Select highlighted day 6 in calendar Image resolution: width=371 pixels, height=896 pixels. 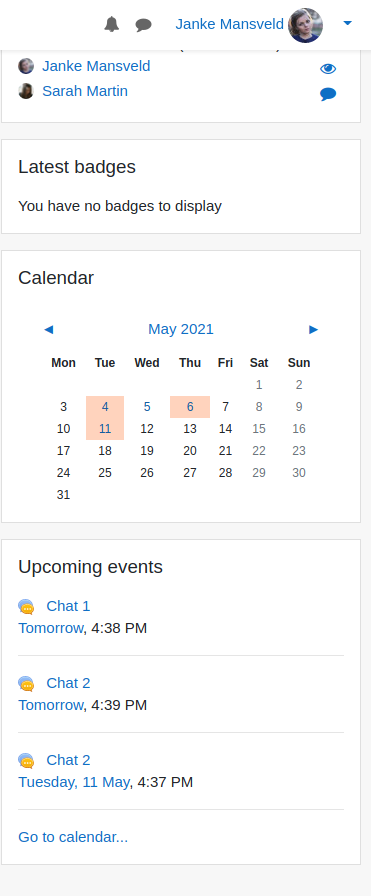[190, 407]
